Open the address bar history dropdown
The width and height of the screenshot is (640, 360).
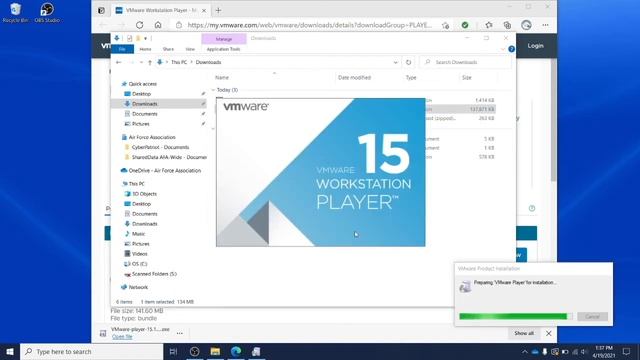tap(396, 62)
